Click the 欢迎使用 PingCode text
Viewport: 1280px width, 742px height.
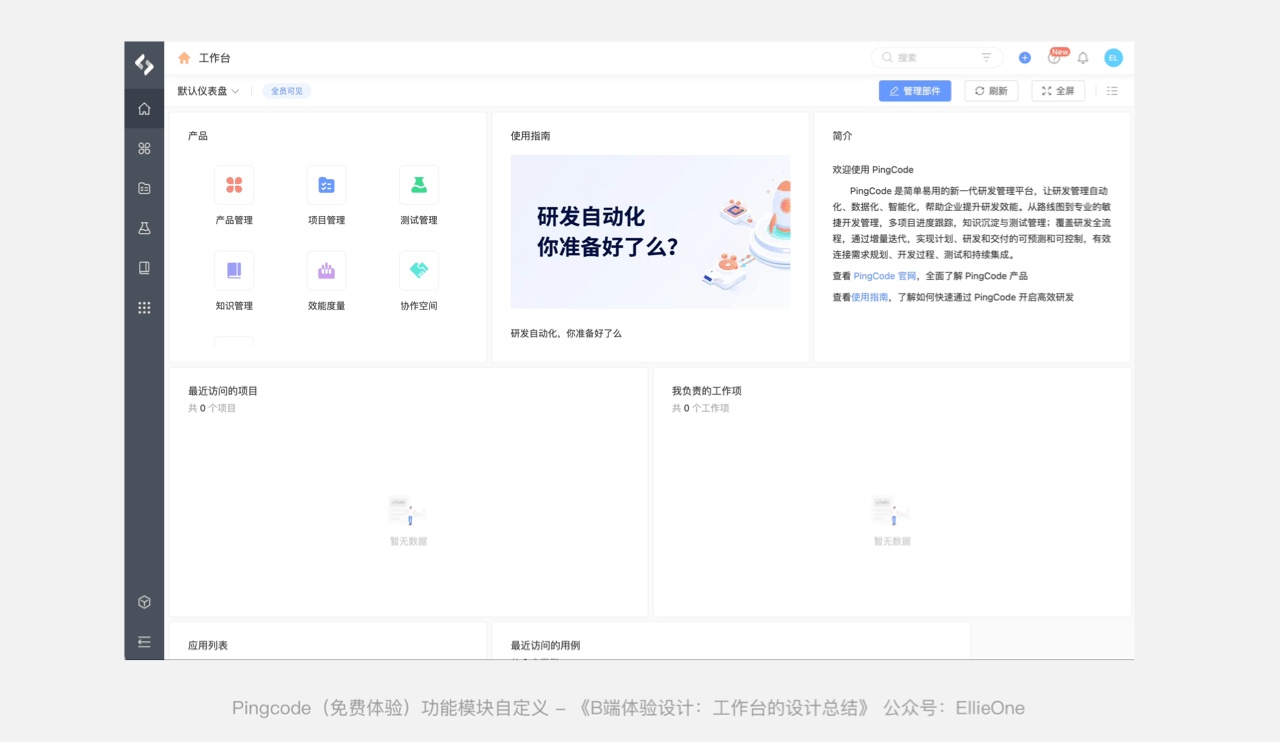point(873,170)
